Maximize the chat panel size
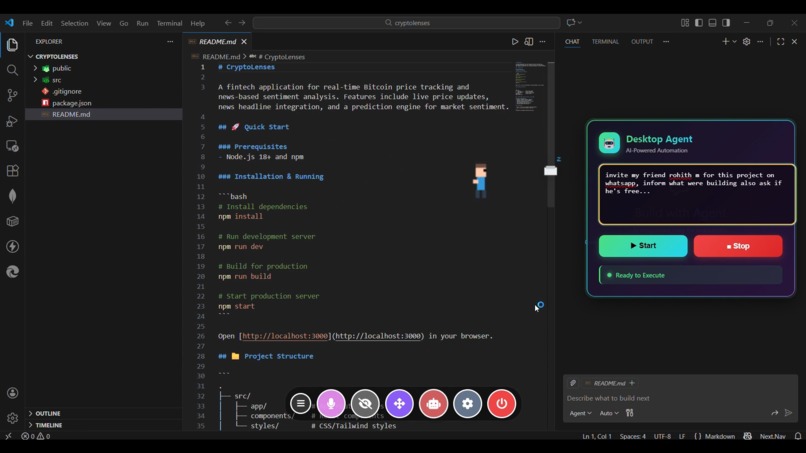 [780, 42]
